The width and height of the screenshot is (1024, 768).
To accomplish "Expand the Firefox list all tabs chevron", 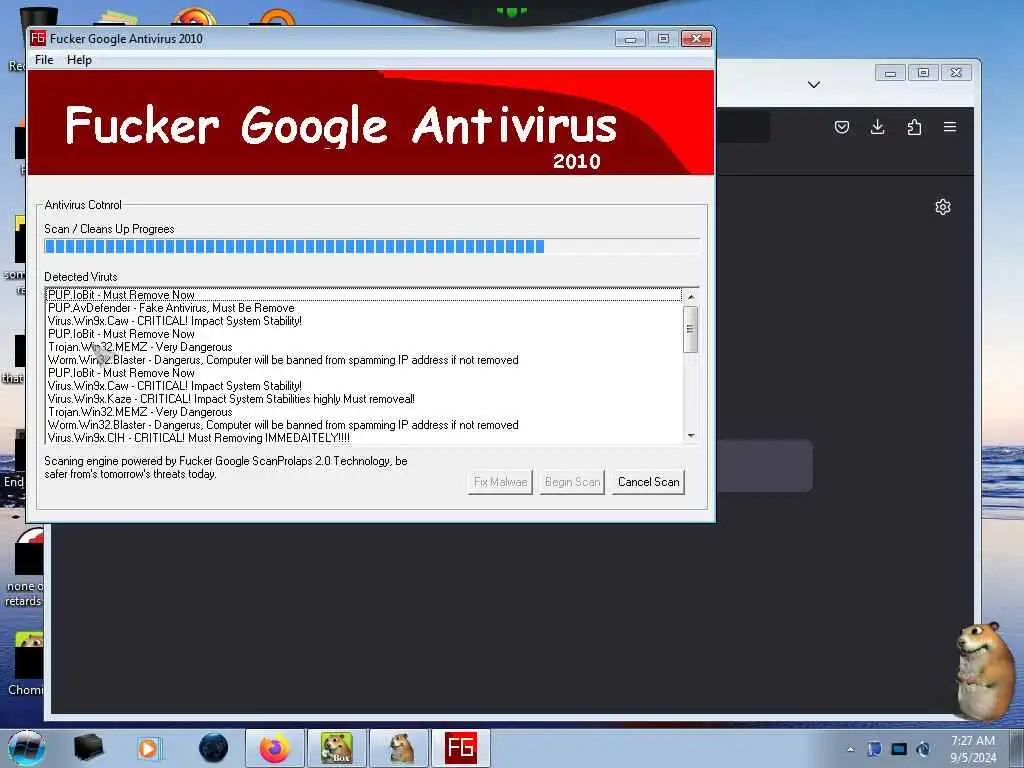I will pyautogui.click(x=814, y=85).
